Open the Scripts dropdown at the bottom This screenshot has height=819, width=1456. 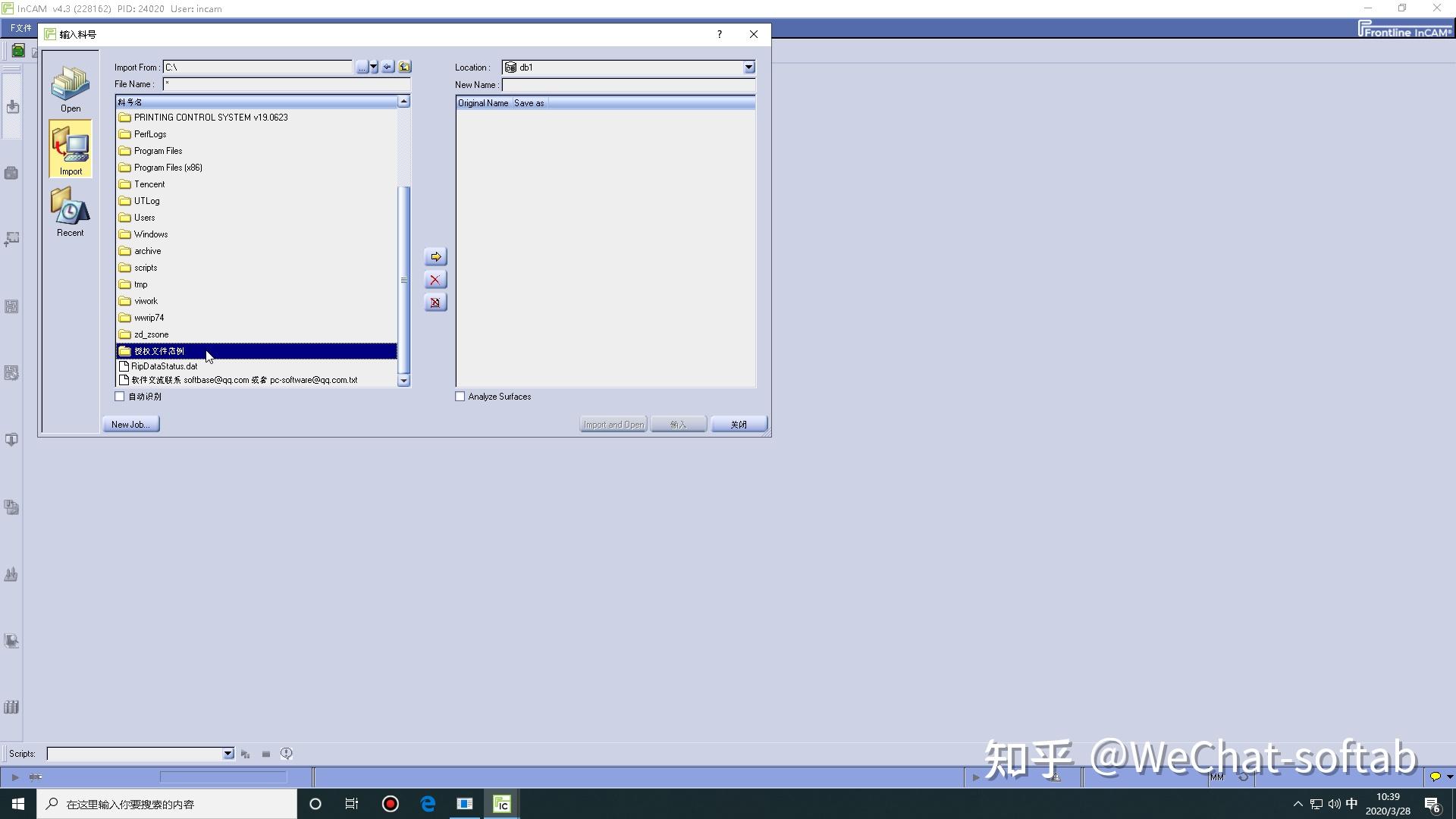coord(227,753)
